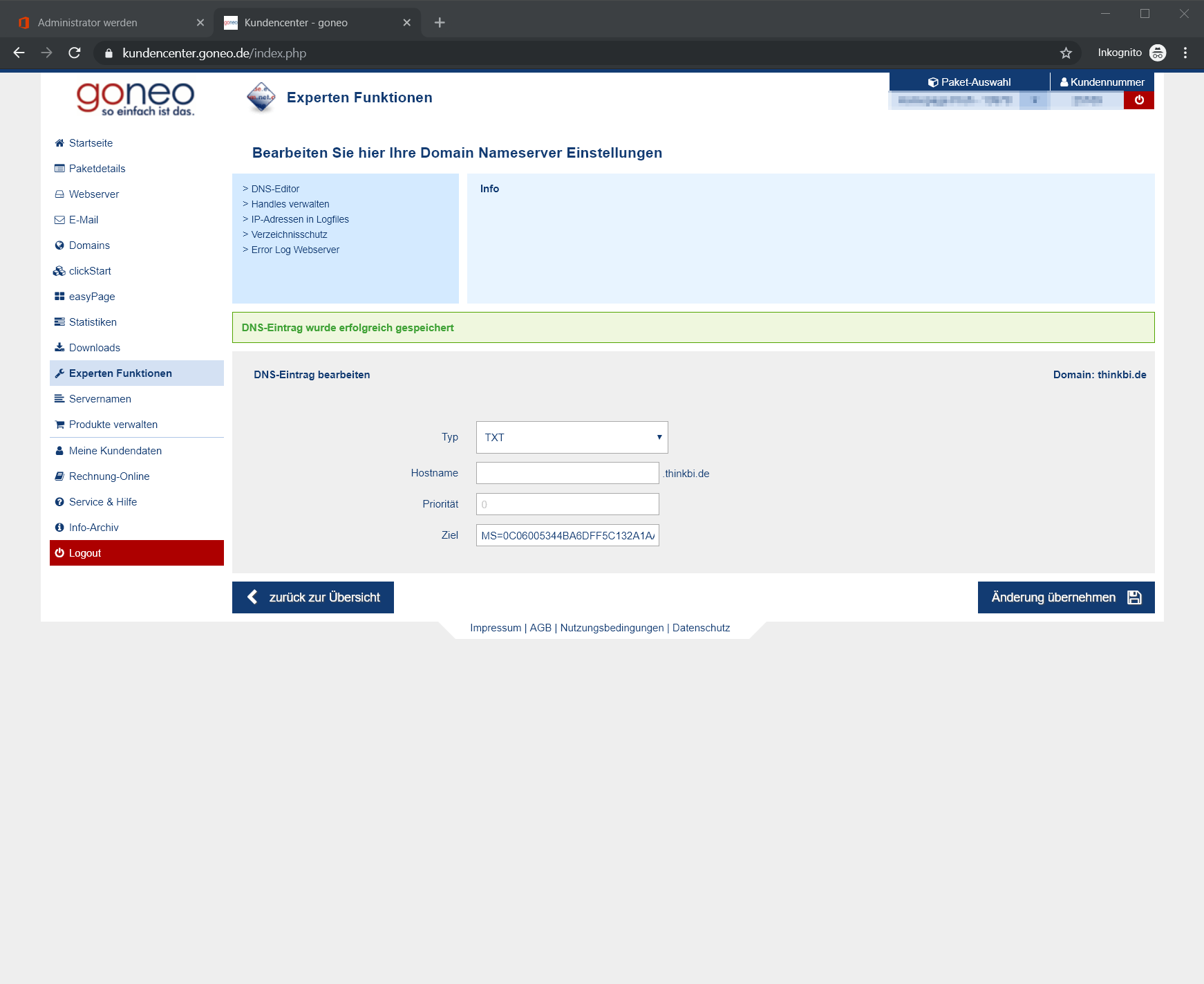Click zurück zur Übersicht button
The image size is (1204, 984).
click(x=313, y=597)
